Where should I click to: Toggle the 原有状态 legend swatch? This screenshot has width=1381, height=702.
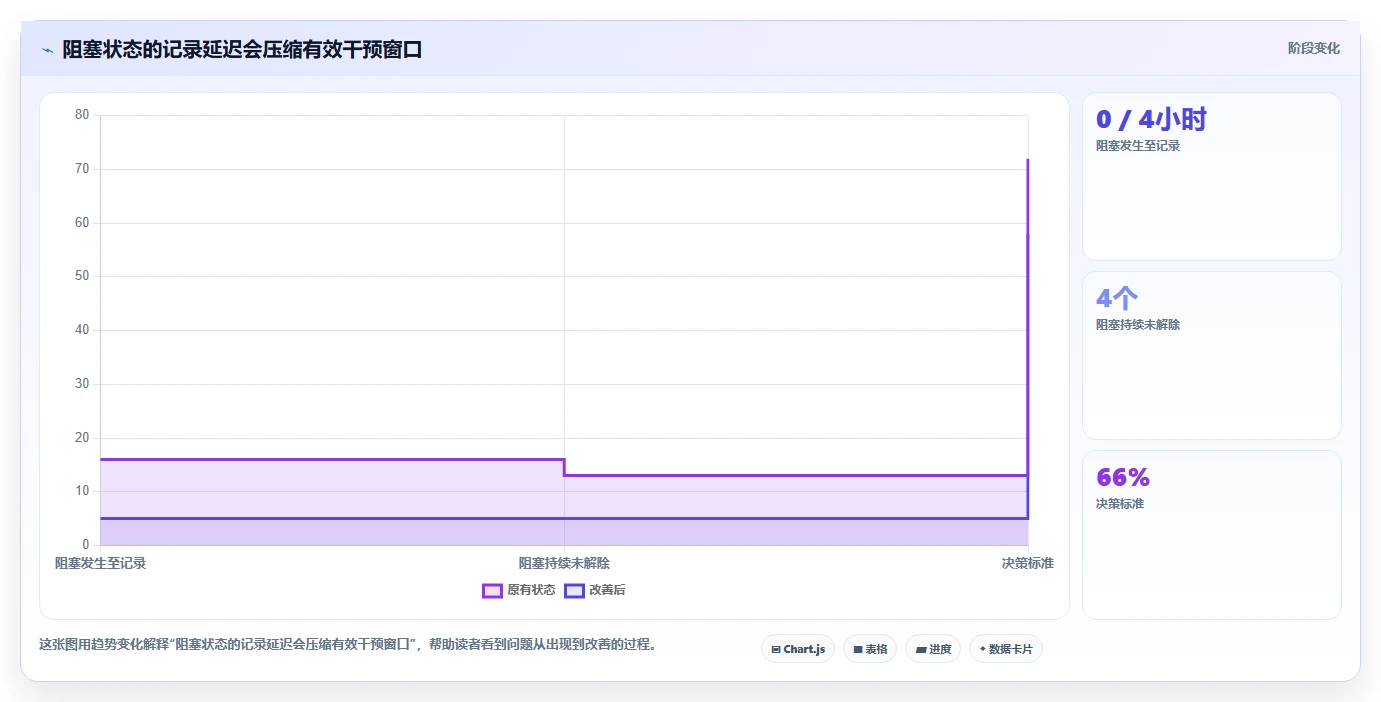(x=492, y=590)
